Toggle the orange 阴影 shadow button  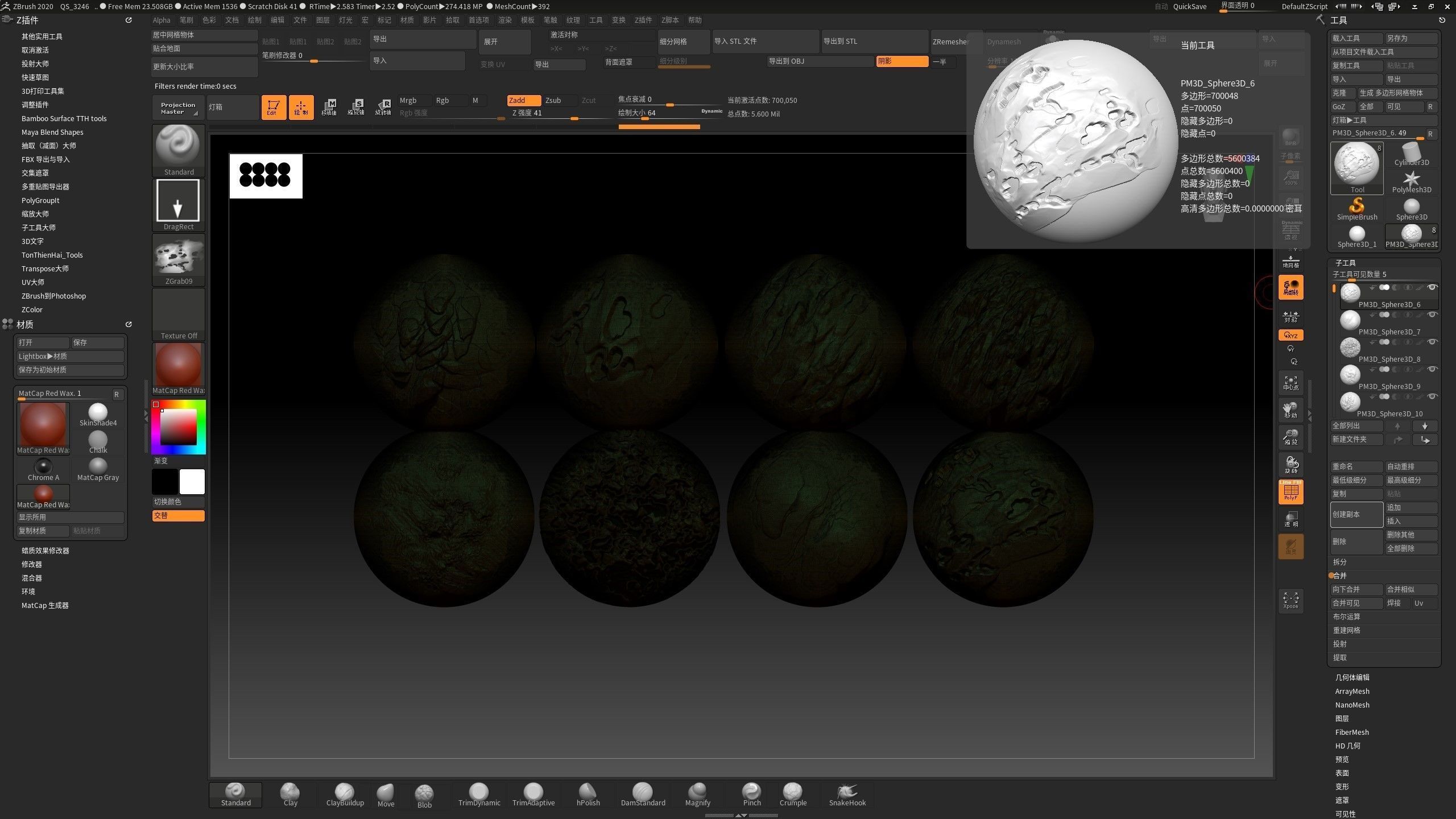click(x=902, y=61)
